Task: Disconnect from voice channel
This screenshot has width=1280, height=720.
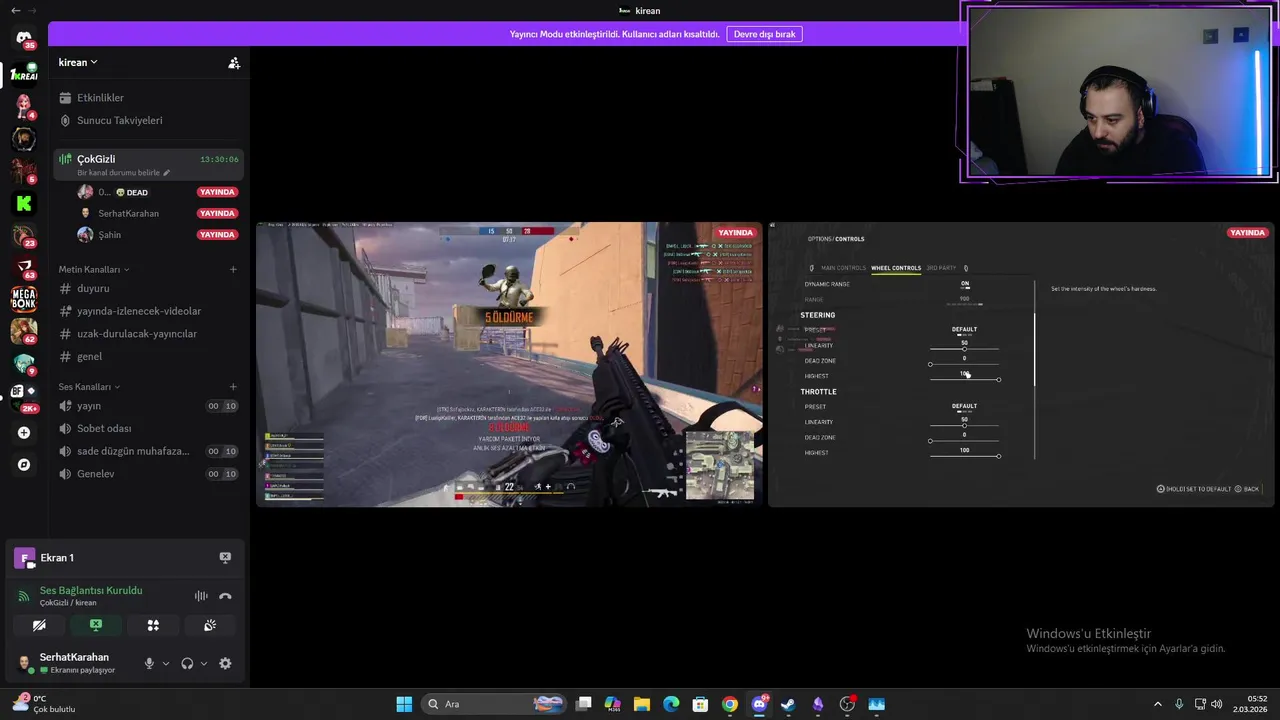Action: [225, 596]
